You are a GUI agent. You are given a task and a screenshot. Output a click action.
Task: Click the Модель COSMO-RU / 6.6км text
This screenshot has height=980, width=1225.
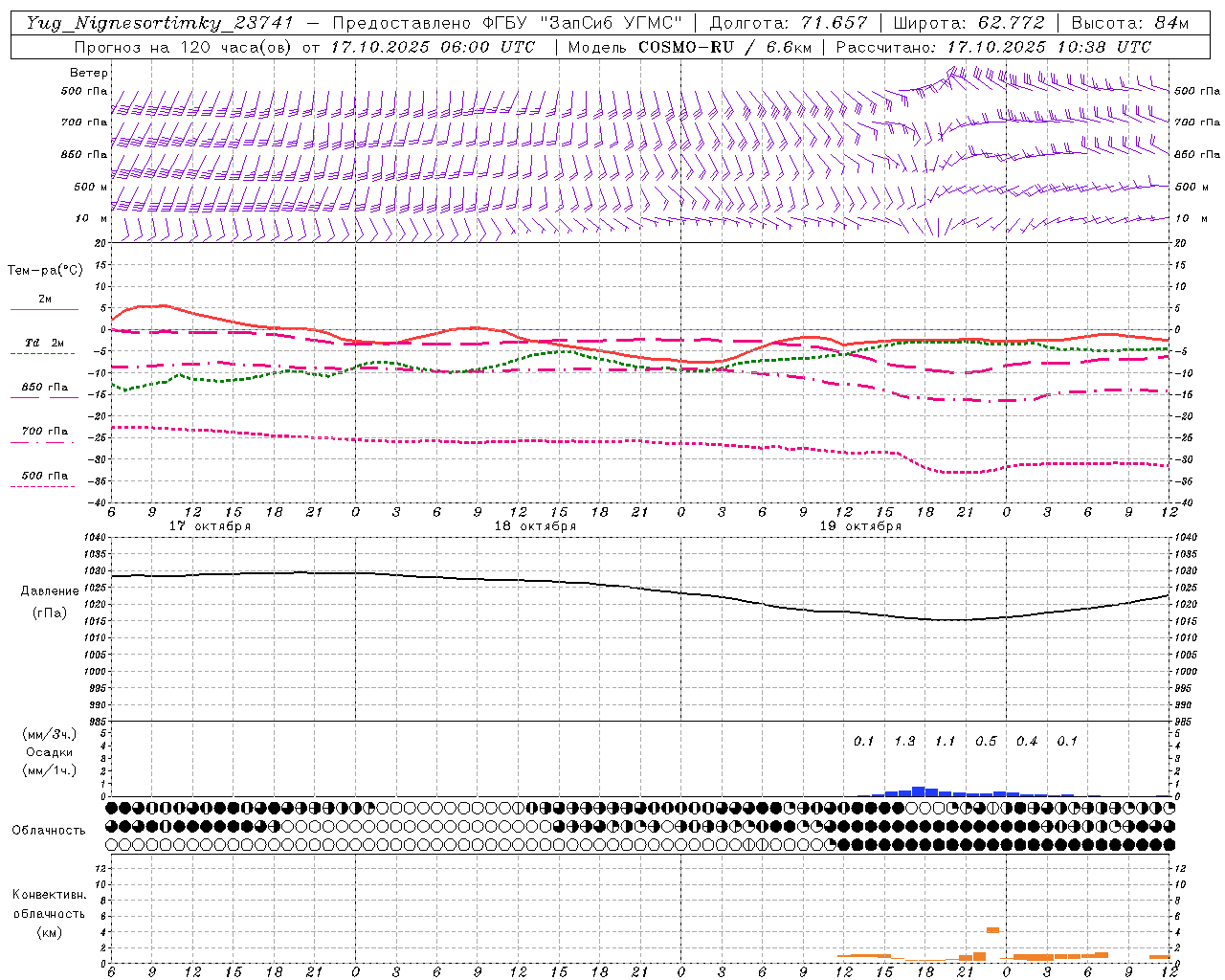click(x=689, y=47)
